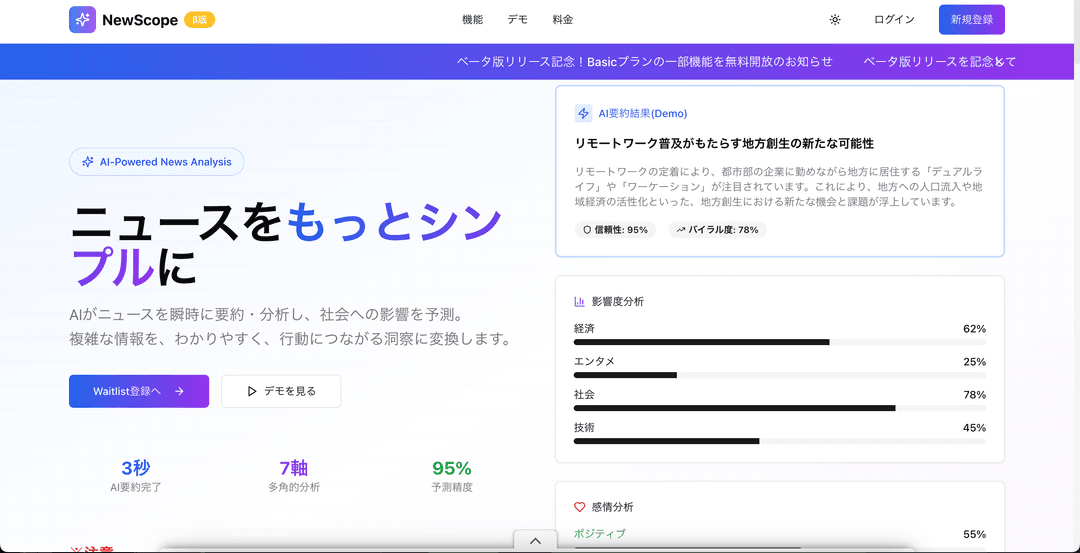1080x553 pixels.
Task: Click the lightning icon beside AI要約結果
Action: pyautogui.click(x=583, y=114)
